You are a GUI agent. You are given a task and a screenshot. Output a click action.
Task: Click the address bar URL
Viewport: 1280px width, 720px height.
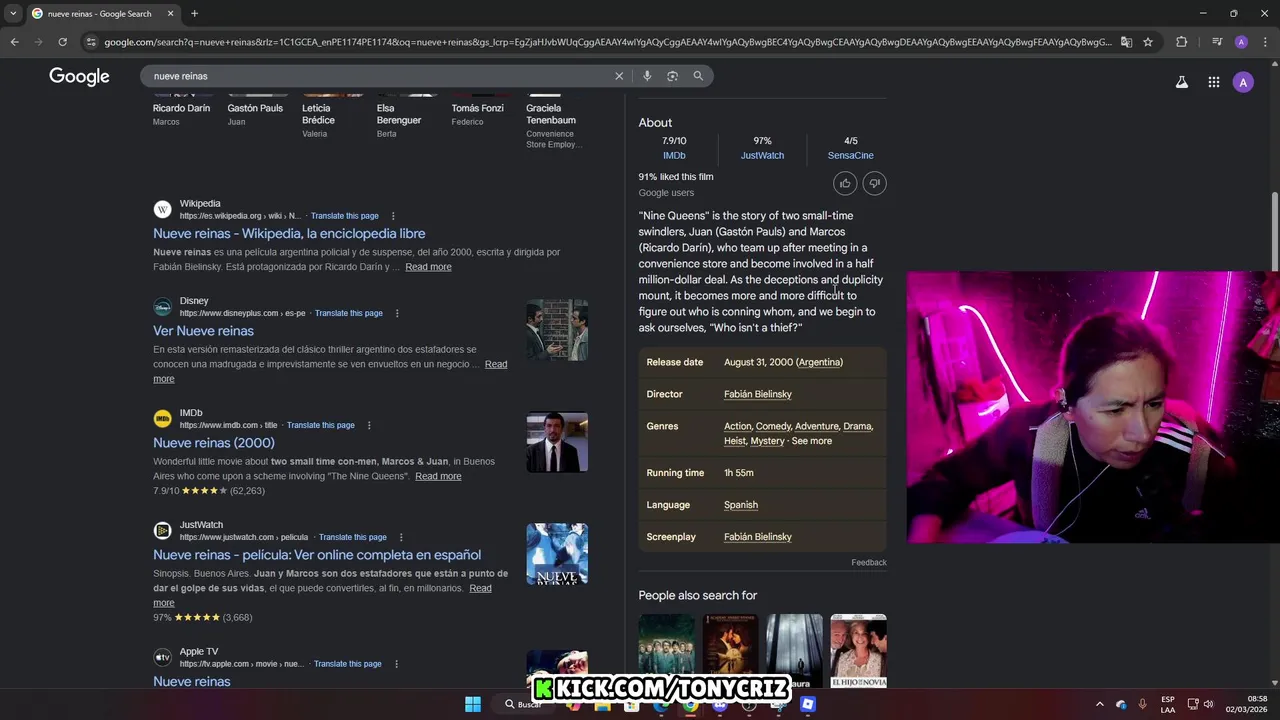click(x=608, y=42)
